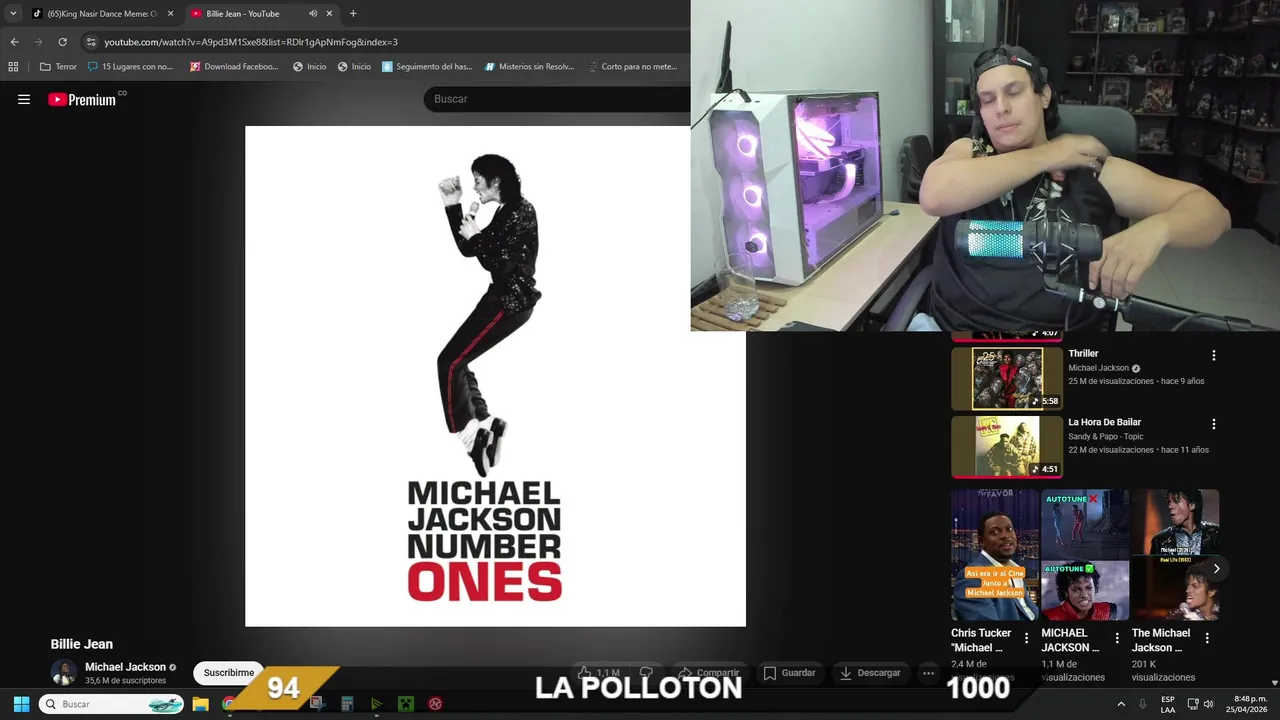Open options for Chris Tucker short
Image resolution: width=1280 pixels, height=720 pixels.
(1026, 638)
